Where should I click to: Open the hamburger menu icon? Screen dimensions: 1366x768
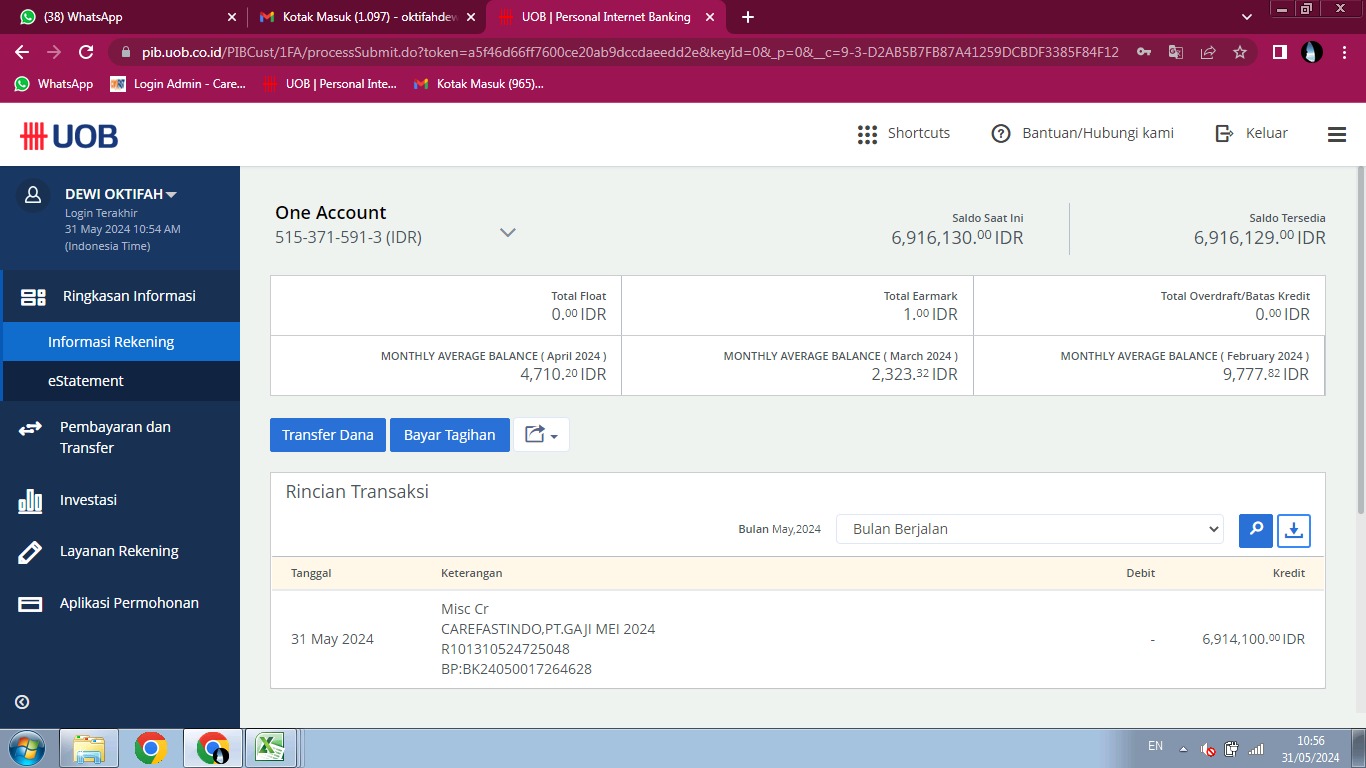[x=1337, y=134]
